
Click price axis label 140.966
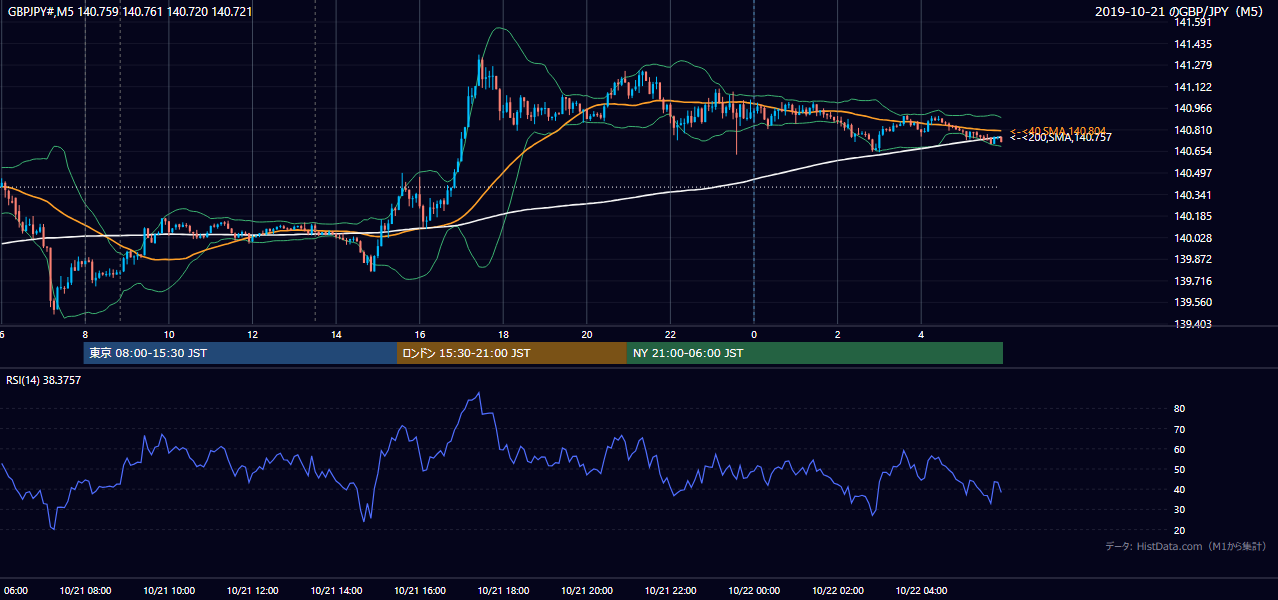pyautogui.click(x=1193, y=108)
